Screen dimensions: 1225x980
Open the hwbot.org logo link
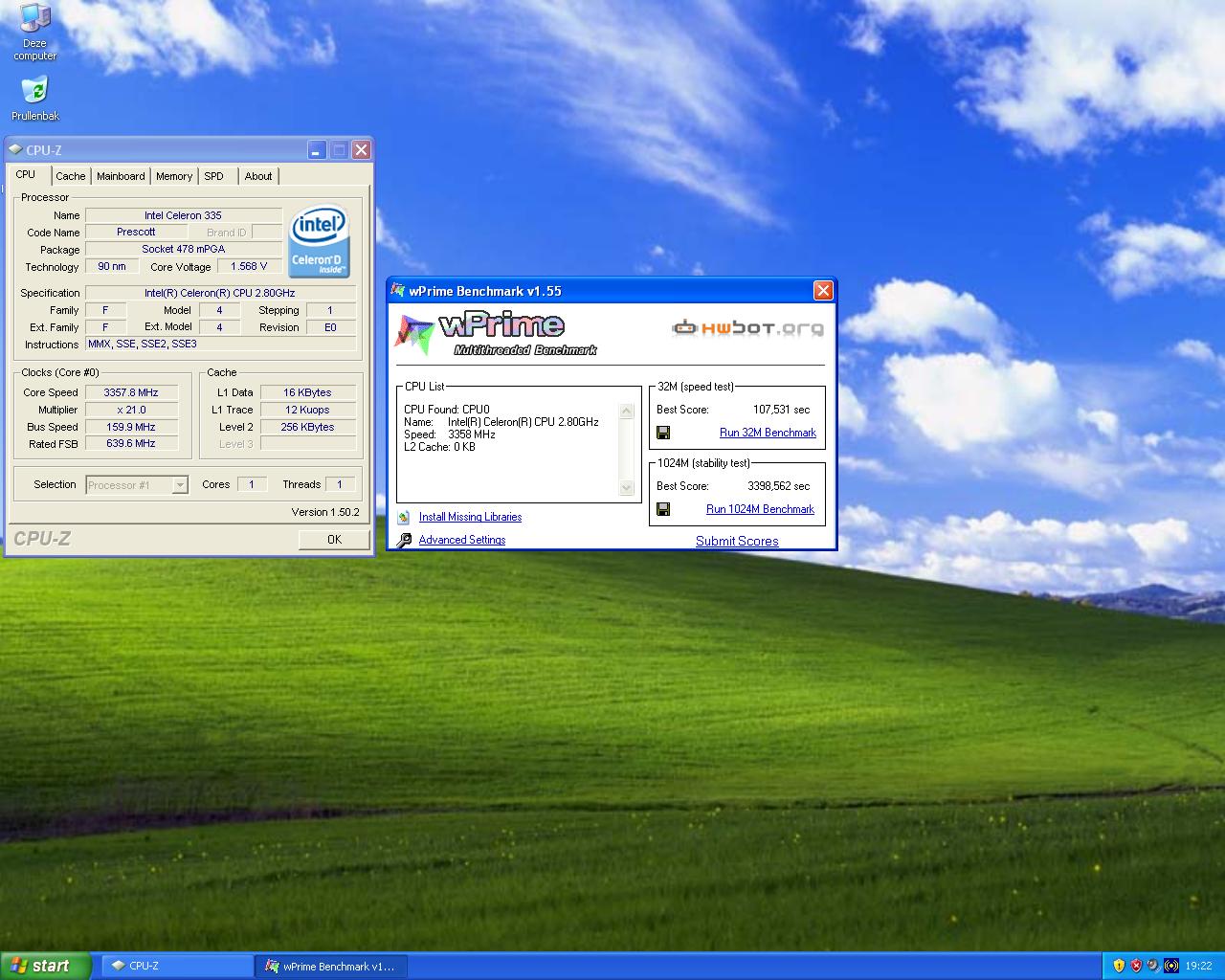pos(747,328)
